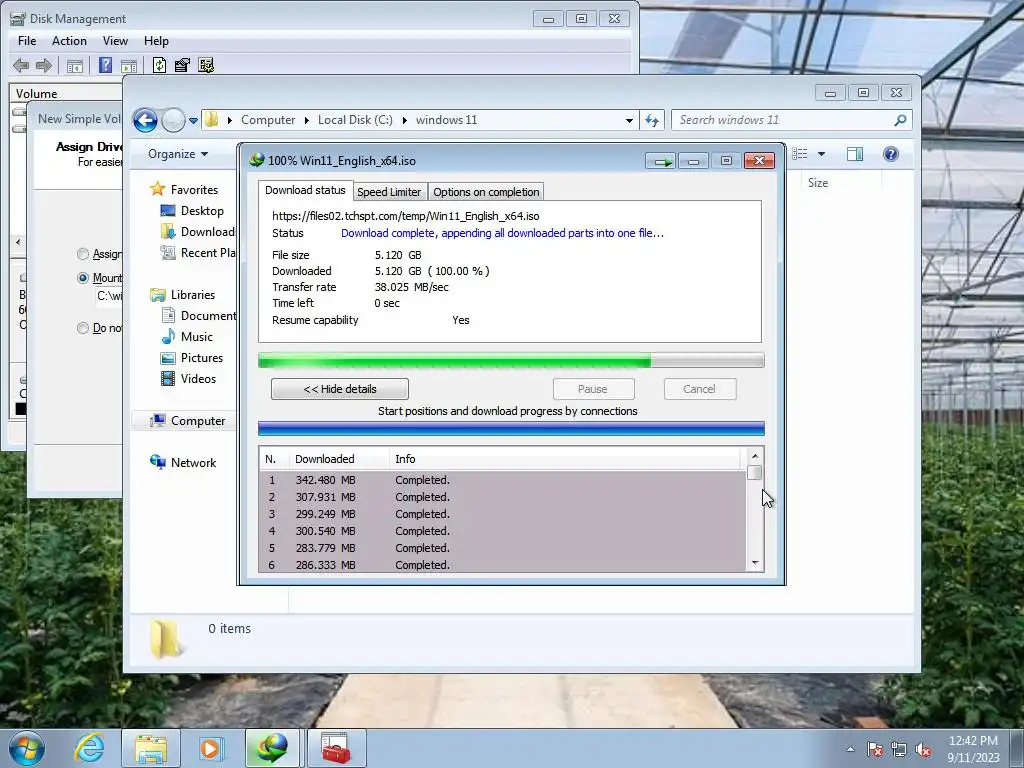Open the View menu in Disk Management
The height and width of the screenshot is (768, 1024).
coord(115,40)
